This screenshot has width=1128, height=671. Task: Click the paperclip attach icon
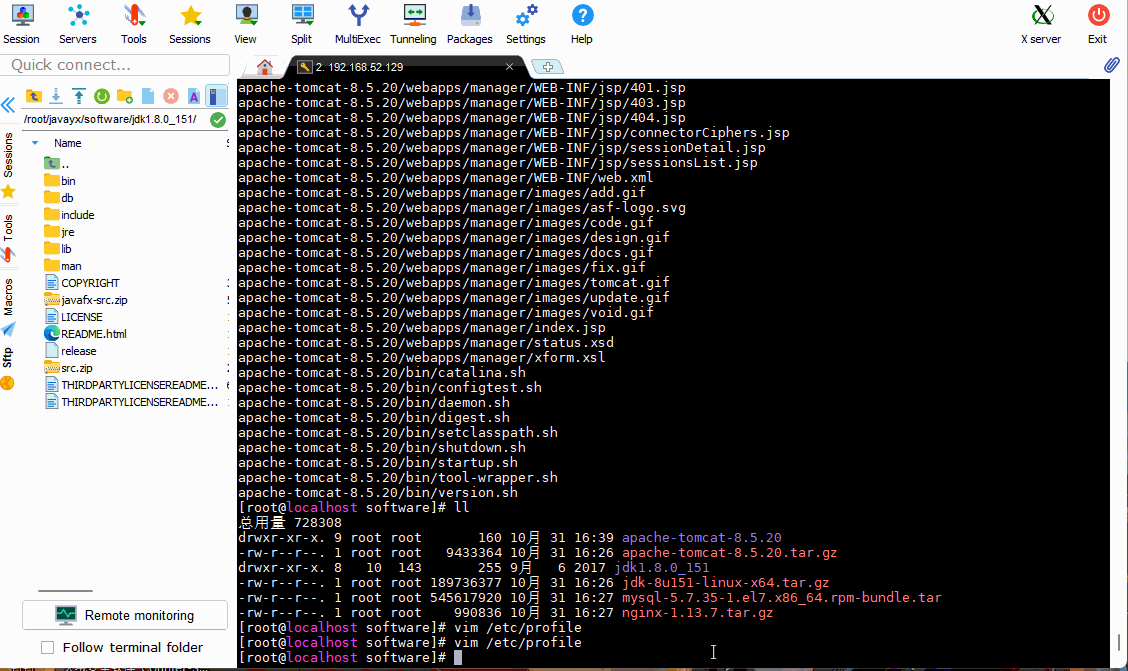tap(1111, 65)
